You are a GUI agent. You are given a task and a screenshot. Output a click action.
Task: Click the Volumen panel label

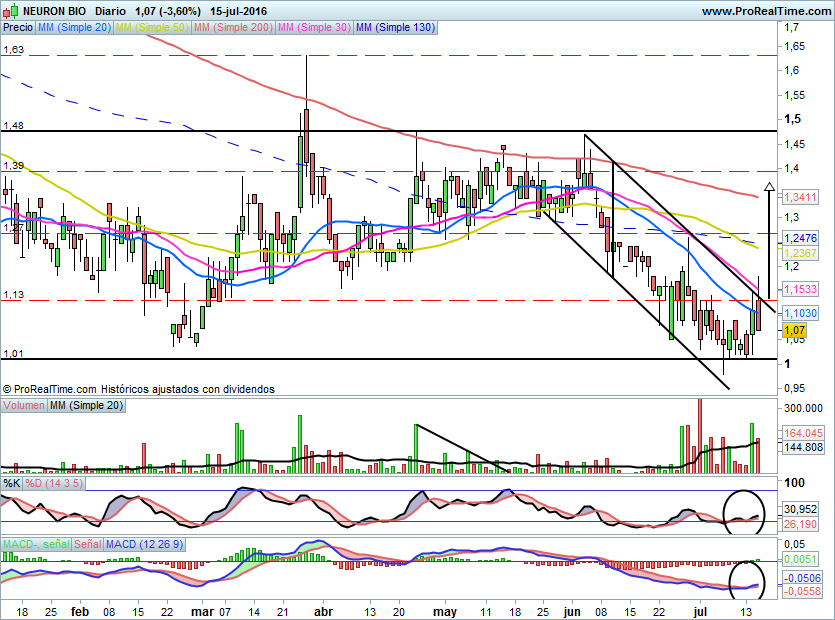tap(25, 405)
